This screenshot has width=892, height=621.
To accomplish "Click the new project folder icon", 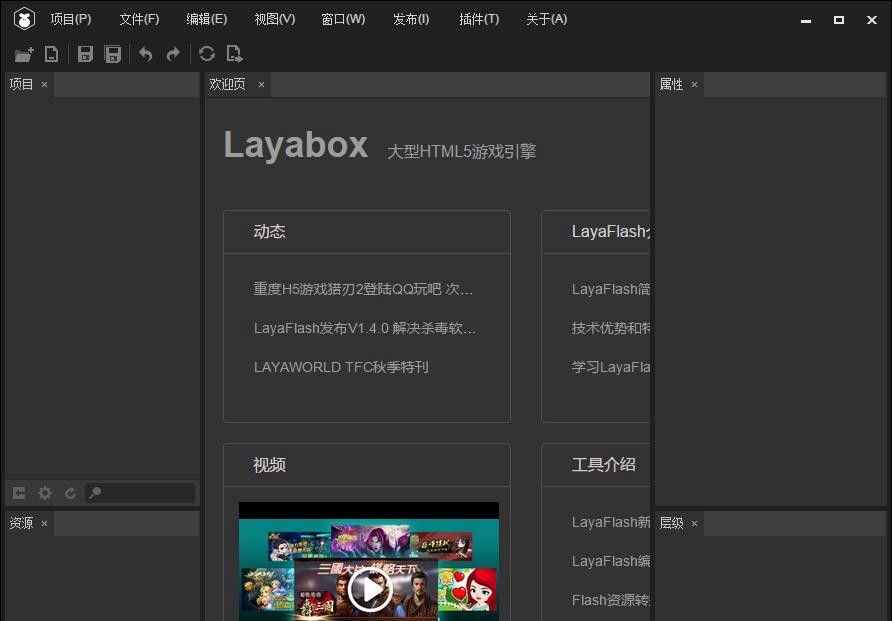I will 24,54.
